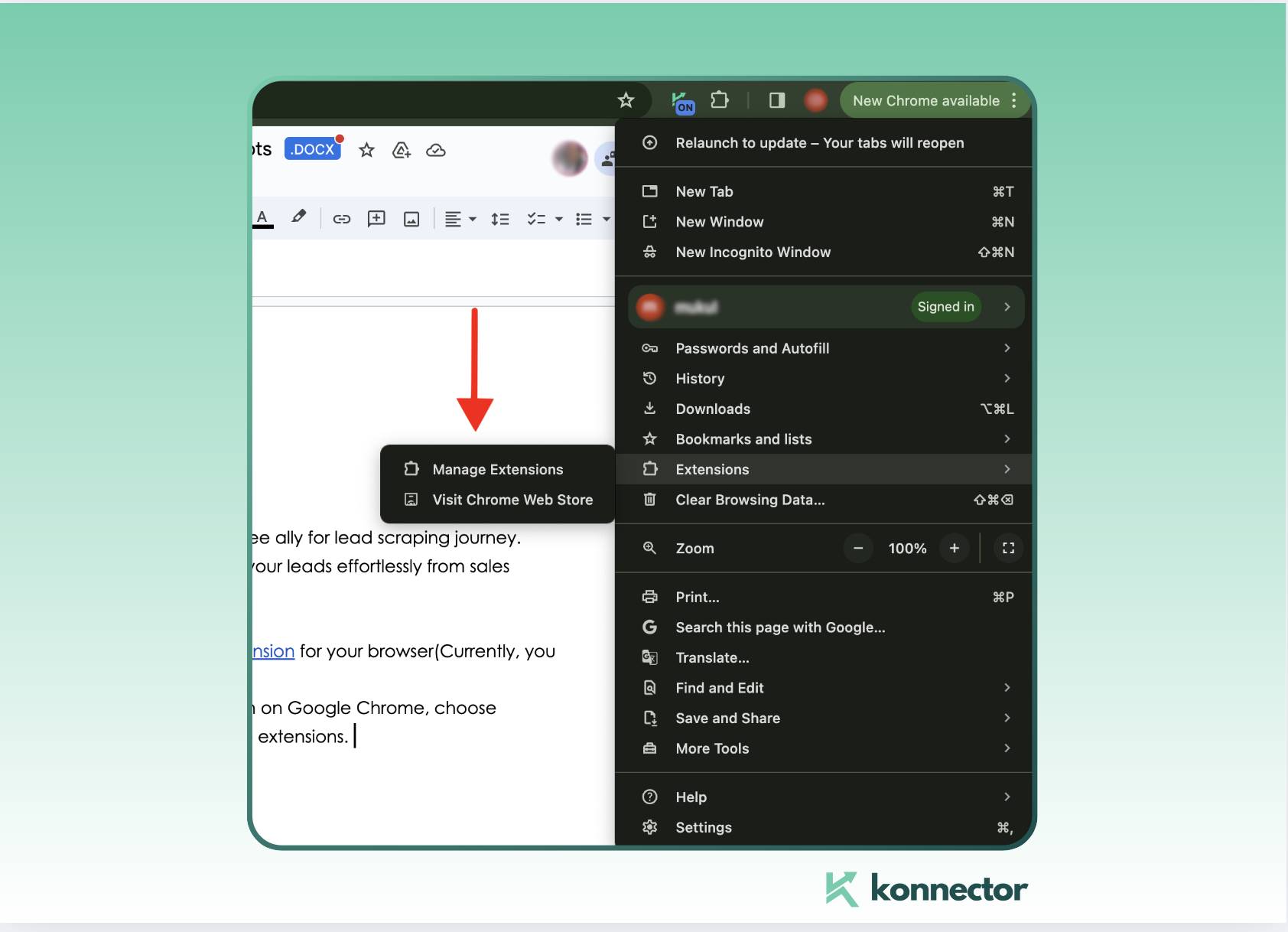Viewport: 1288px width, 932px height.
Task: Open the three-dot Chrome menu icon
Action: (1014, 100)
